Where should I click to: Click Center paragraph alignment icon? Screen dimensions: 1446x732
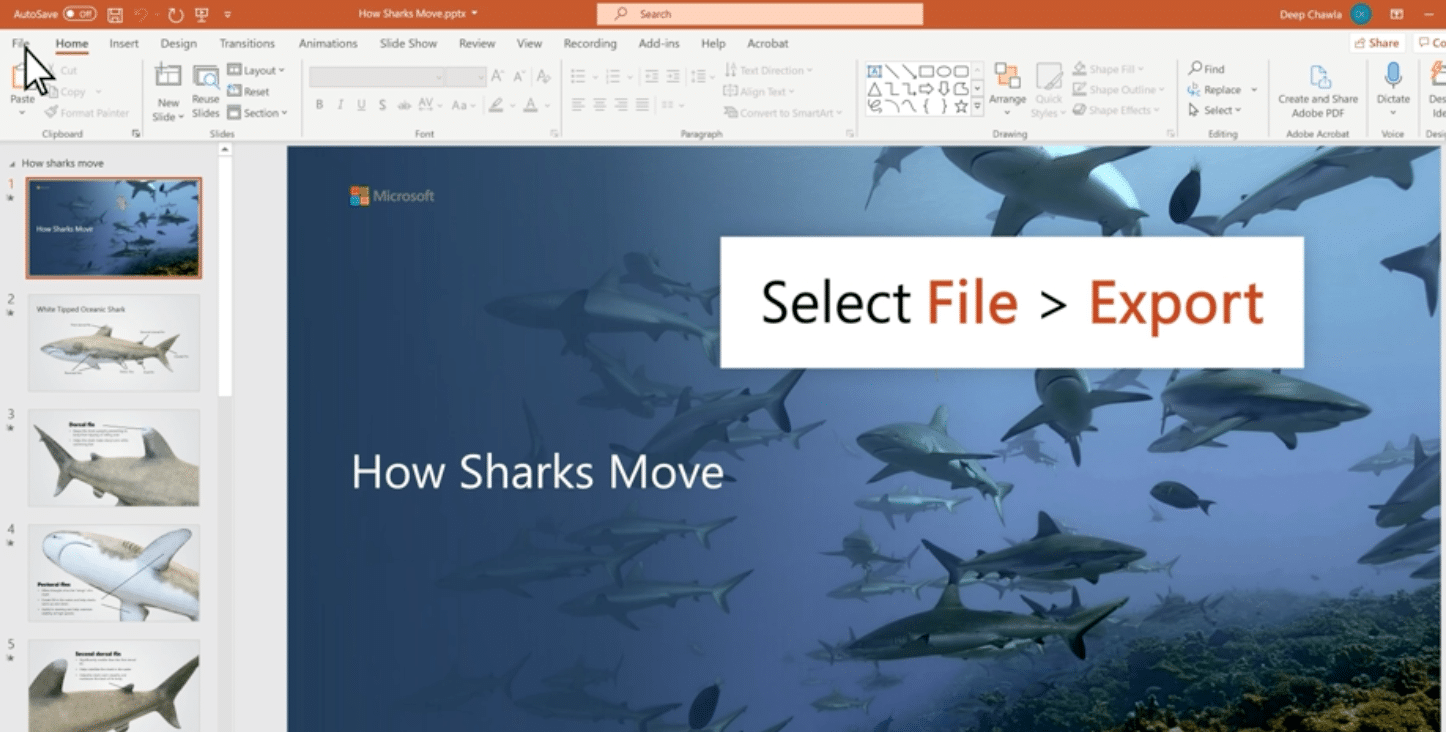coord(599,105)
